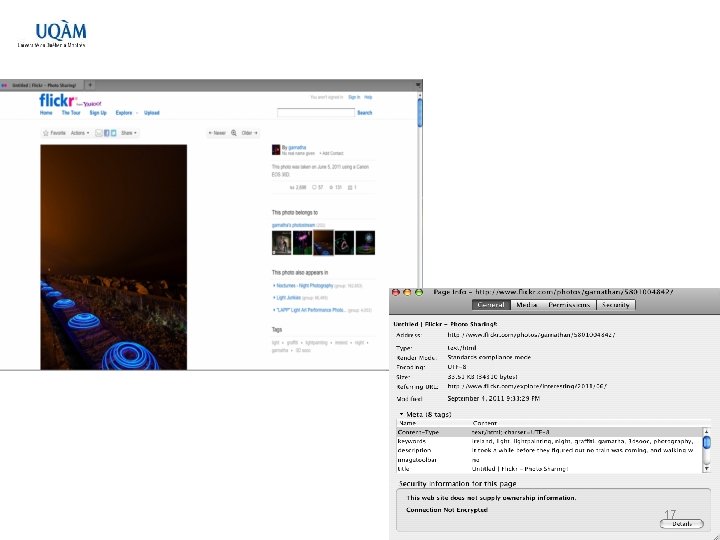Open the Actions dropdown menu

(x=79, y=133)
